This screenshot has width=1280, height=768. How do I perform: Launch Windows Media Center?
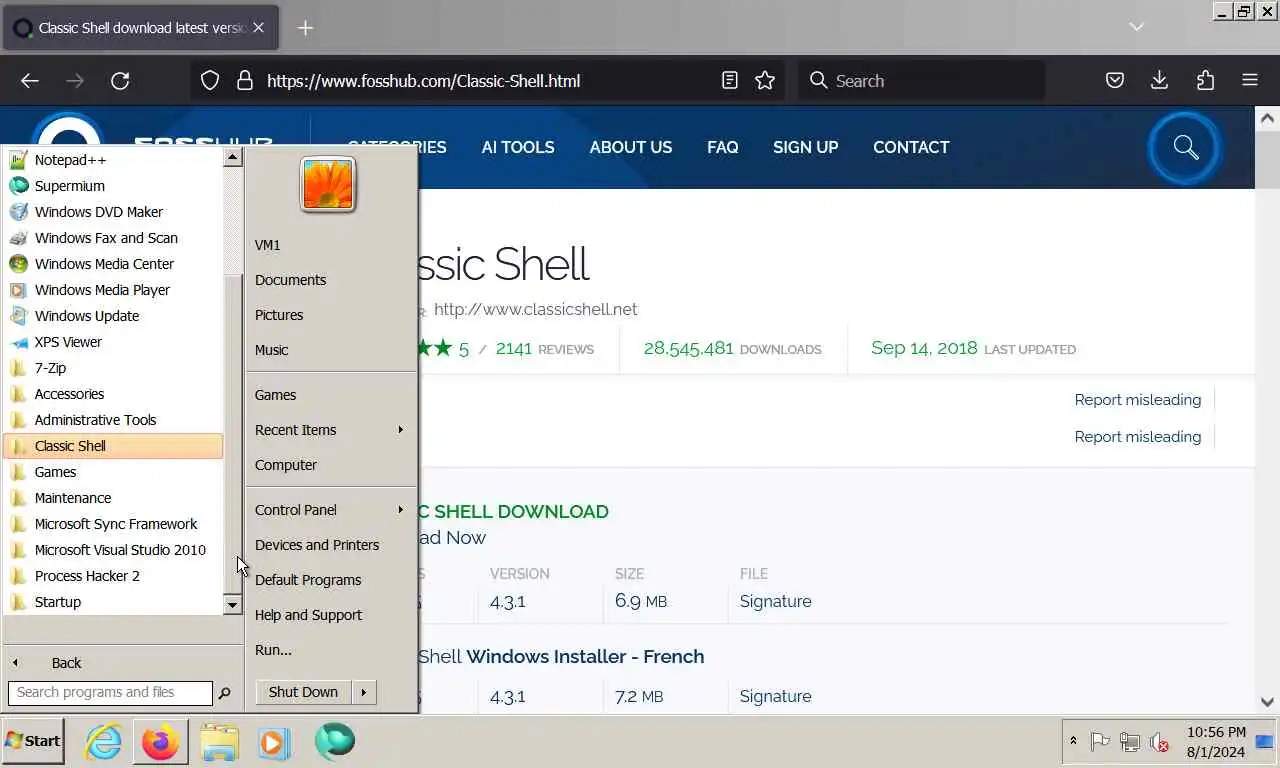point(113,264)
